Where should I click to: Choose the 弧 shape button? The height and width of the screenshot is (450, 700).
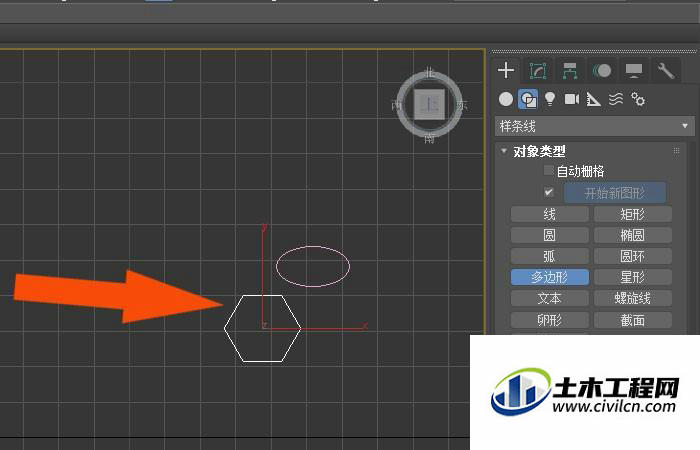click(550, 256)
